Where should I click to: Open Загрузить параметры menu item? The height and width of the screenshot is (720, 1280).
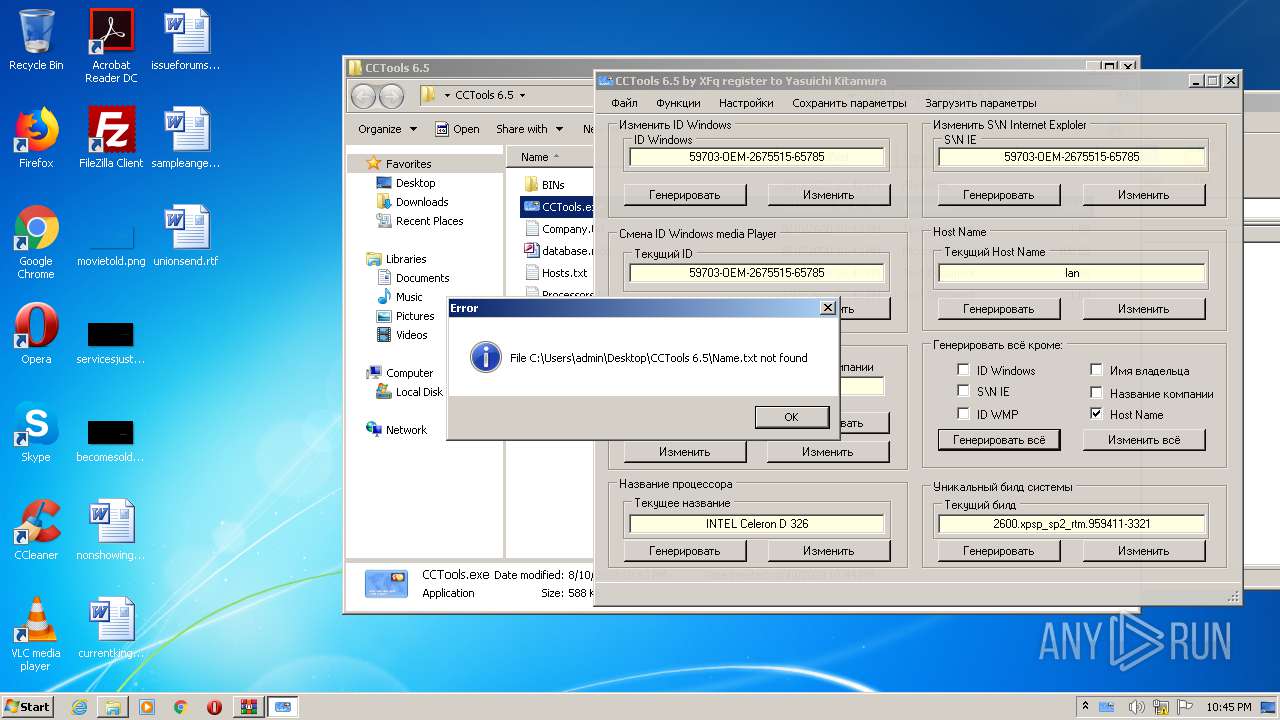tap(980, 103)
